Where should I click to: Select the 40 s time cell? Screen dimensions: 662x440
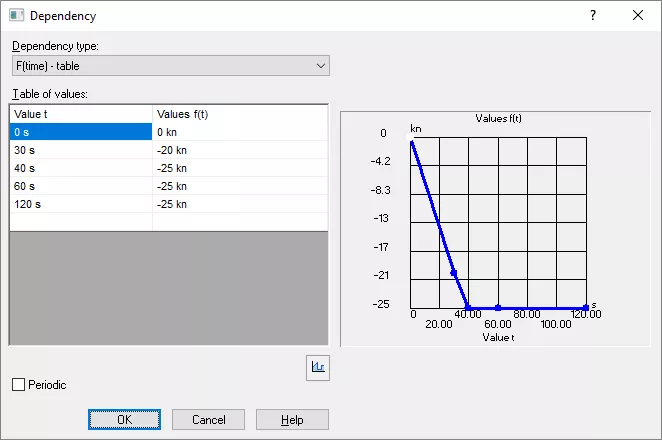pos(80,168)
